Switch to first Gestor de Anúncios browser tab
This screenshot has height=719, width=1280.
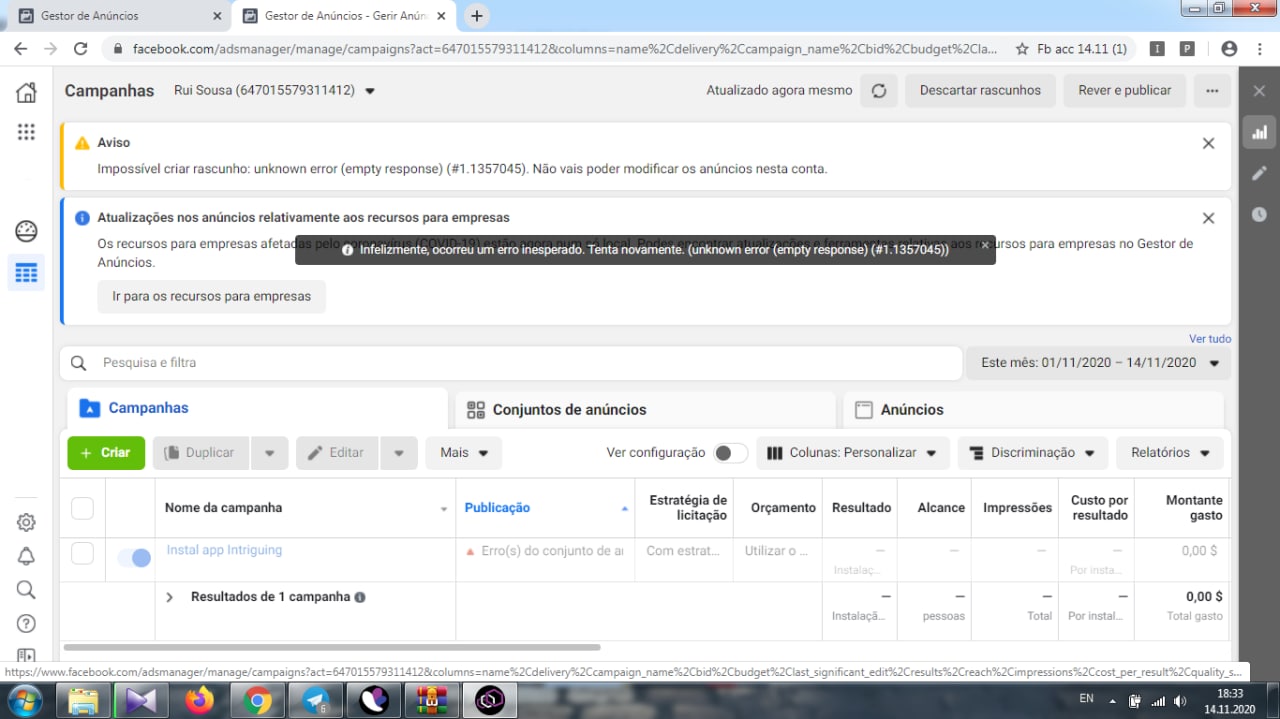(120, 16)
